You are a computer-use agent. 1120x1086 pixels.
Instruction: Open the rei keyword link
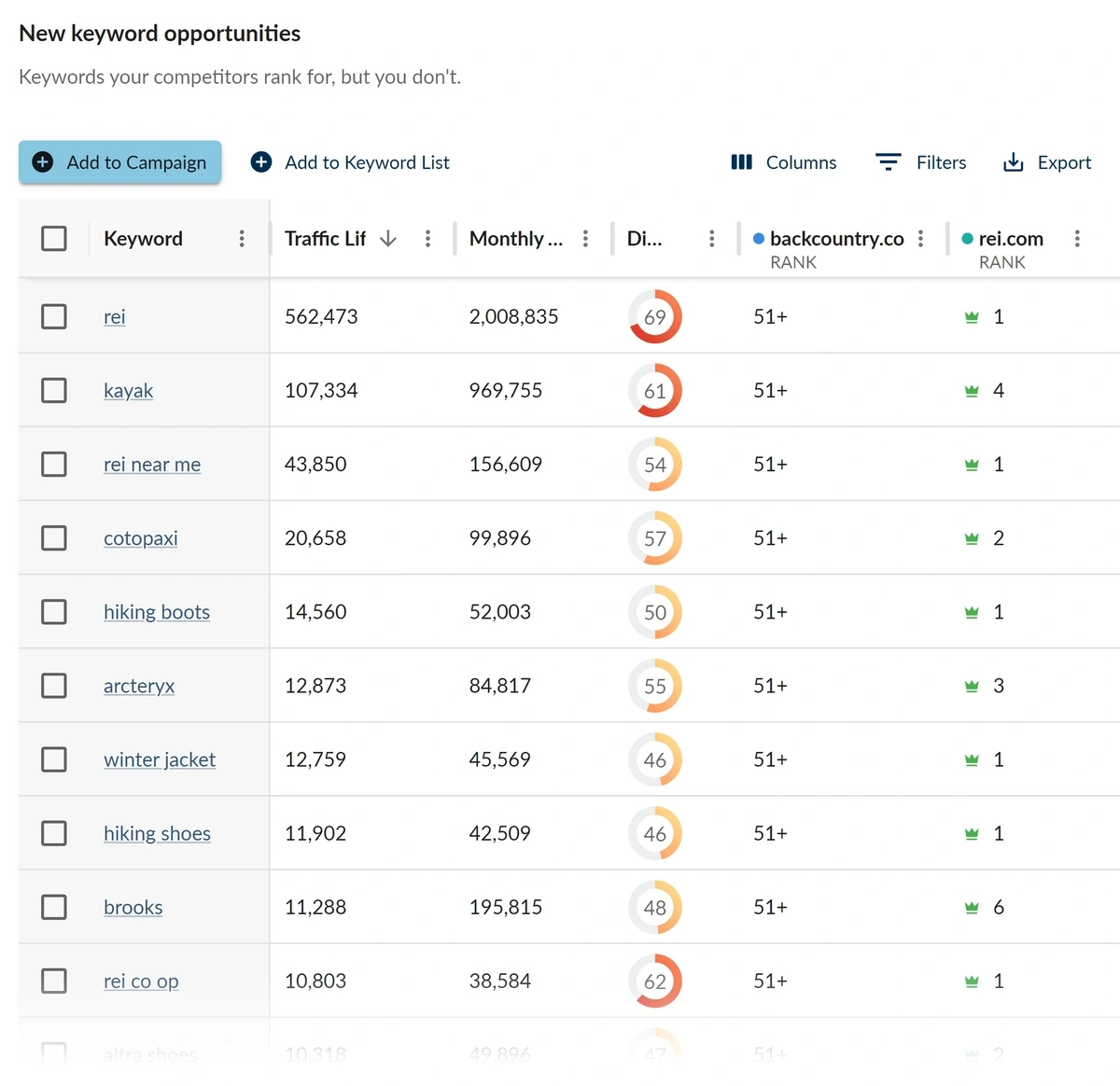(114, 316)
